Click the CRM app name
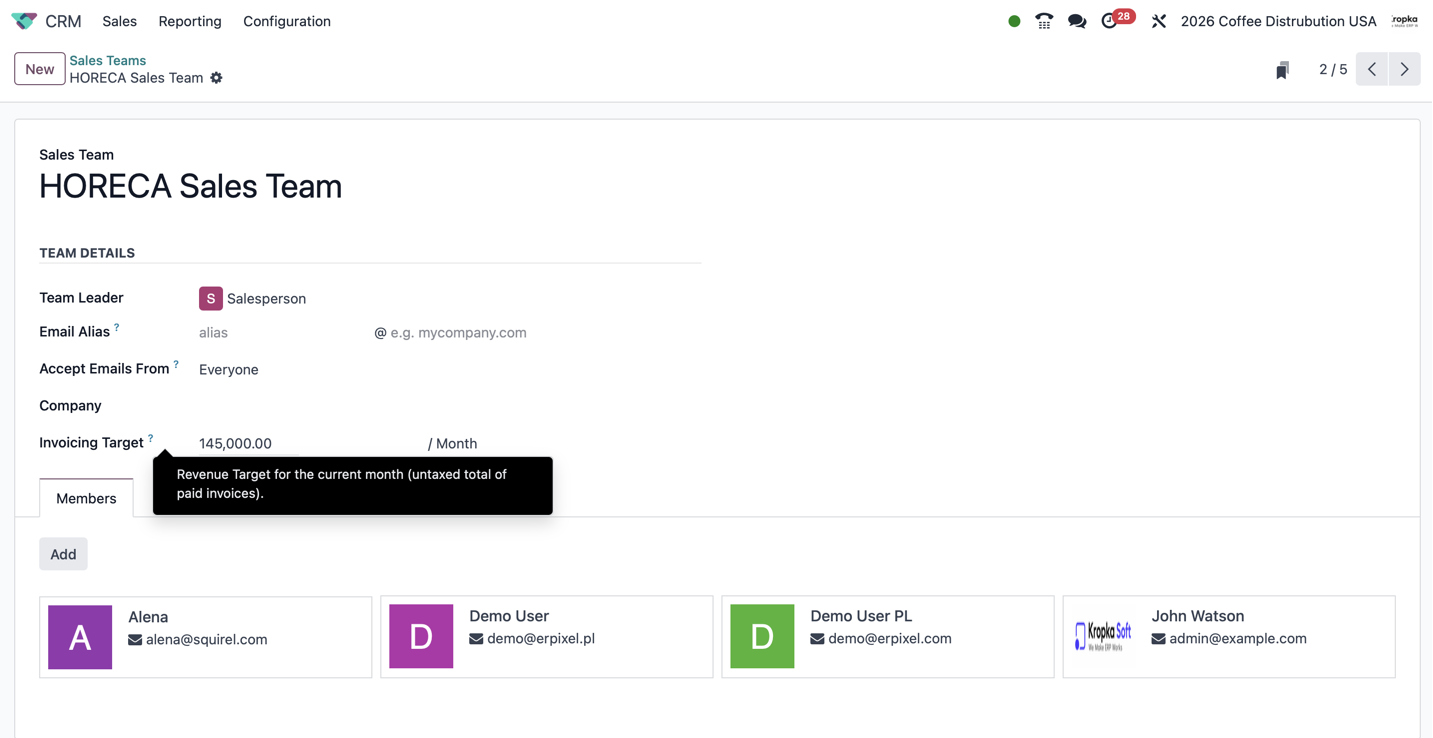Screen dimensions: 1433x738 pos(63,21)
